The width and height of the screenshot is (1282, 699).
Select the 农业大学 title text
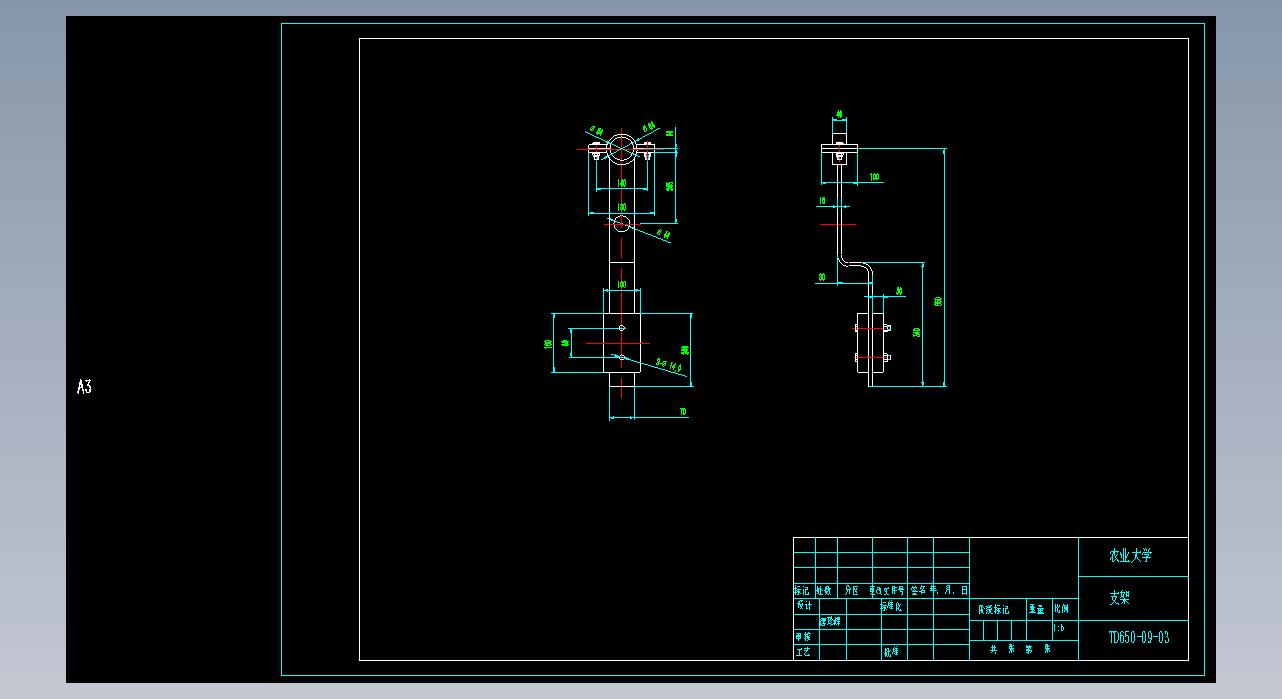tap(1130, 555)
